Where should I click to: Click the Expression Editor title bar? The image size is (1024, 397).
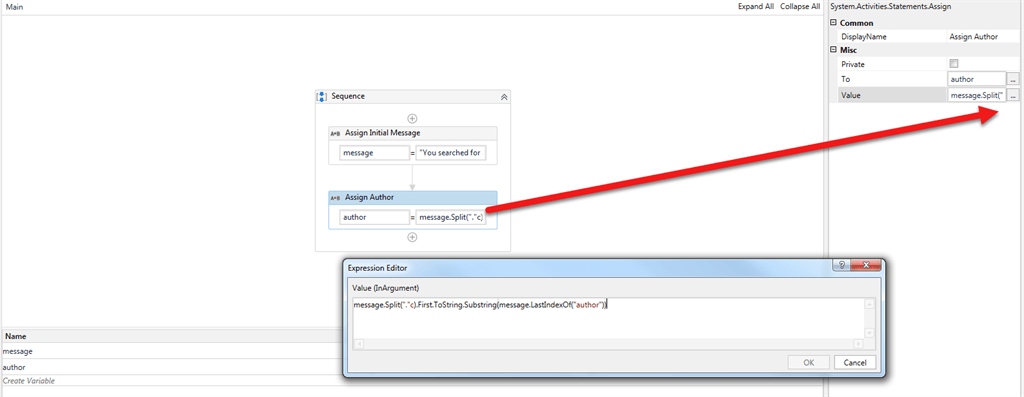[x=588, y=268]
